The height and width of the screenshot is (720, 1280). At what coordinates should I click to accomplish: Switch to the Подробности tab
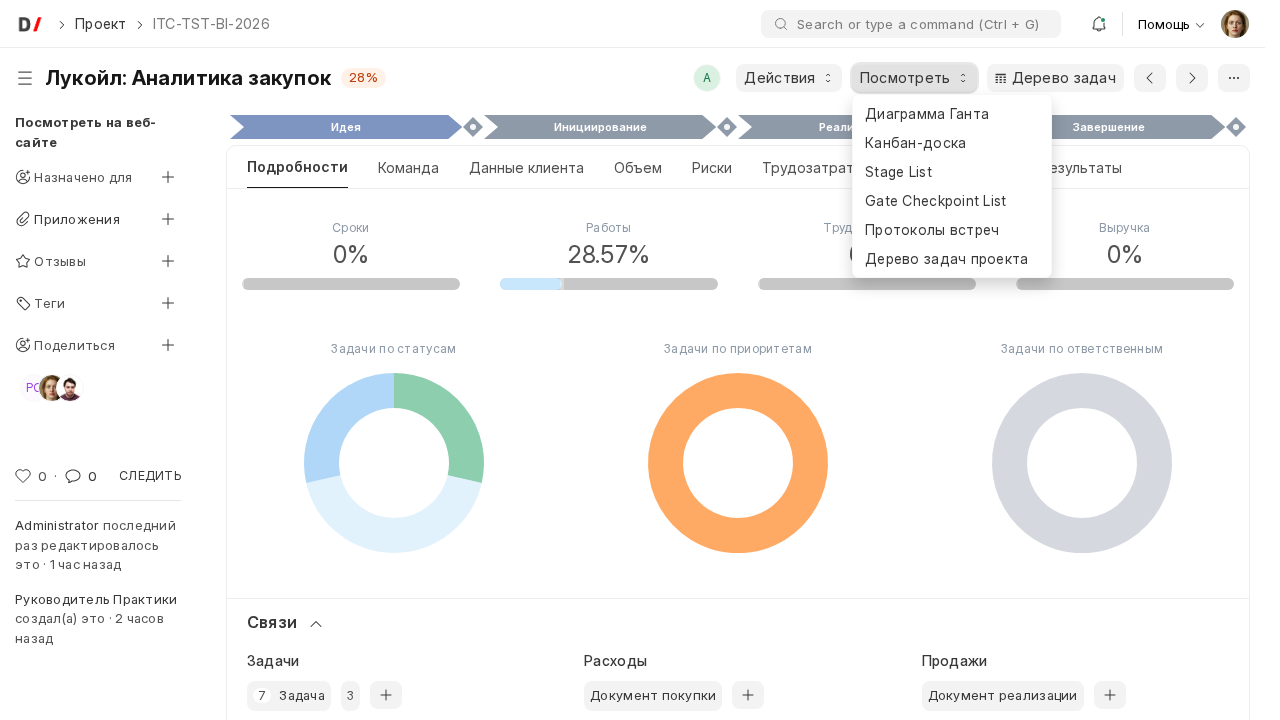pos(297,168)
